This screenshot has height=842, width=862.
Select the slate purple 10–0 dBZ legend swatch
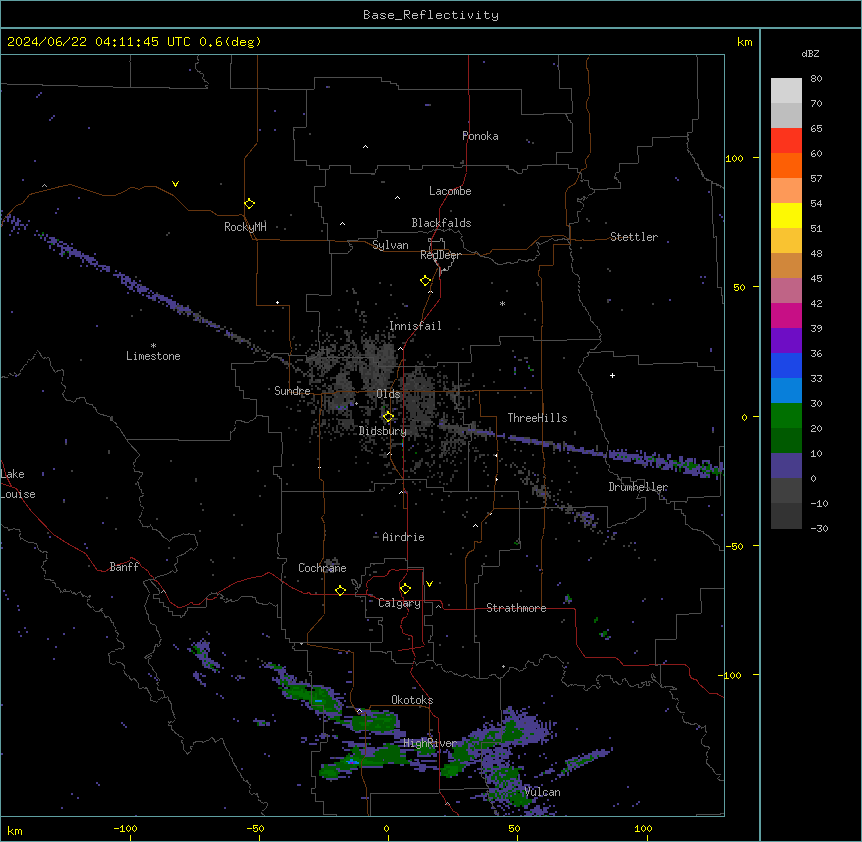pyautogui.click(x=786, y=466)
